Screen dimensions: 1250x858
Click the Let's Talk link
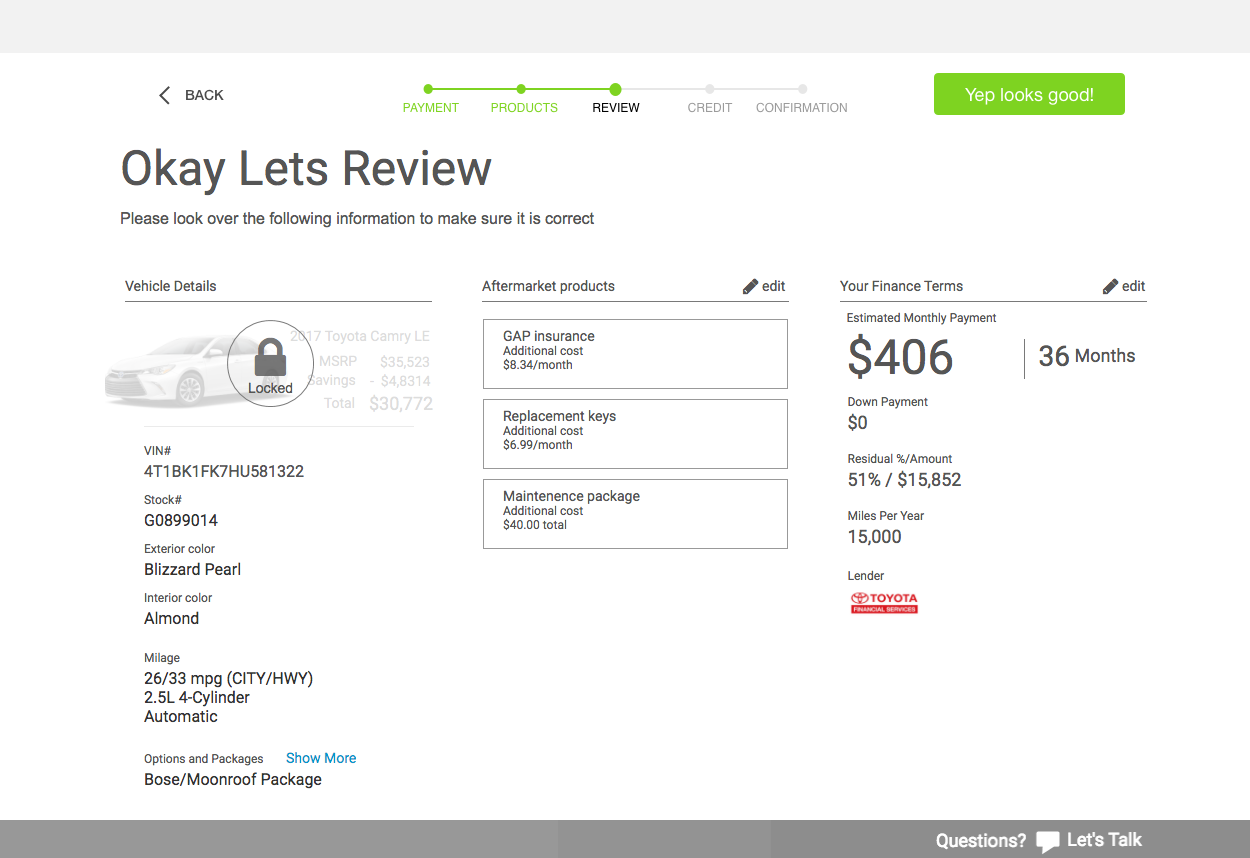tap(1104, 840)
